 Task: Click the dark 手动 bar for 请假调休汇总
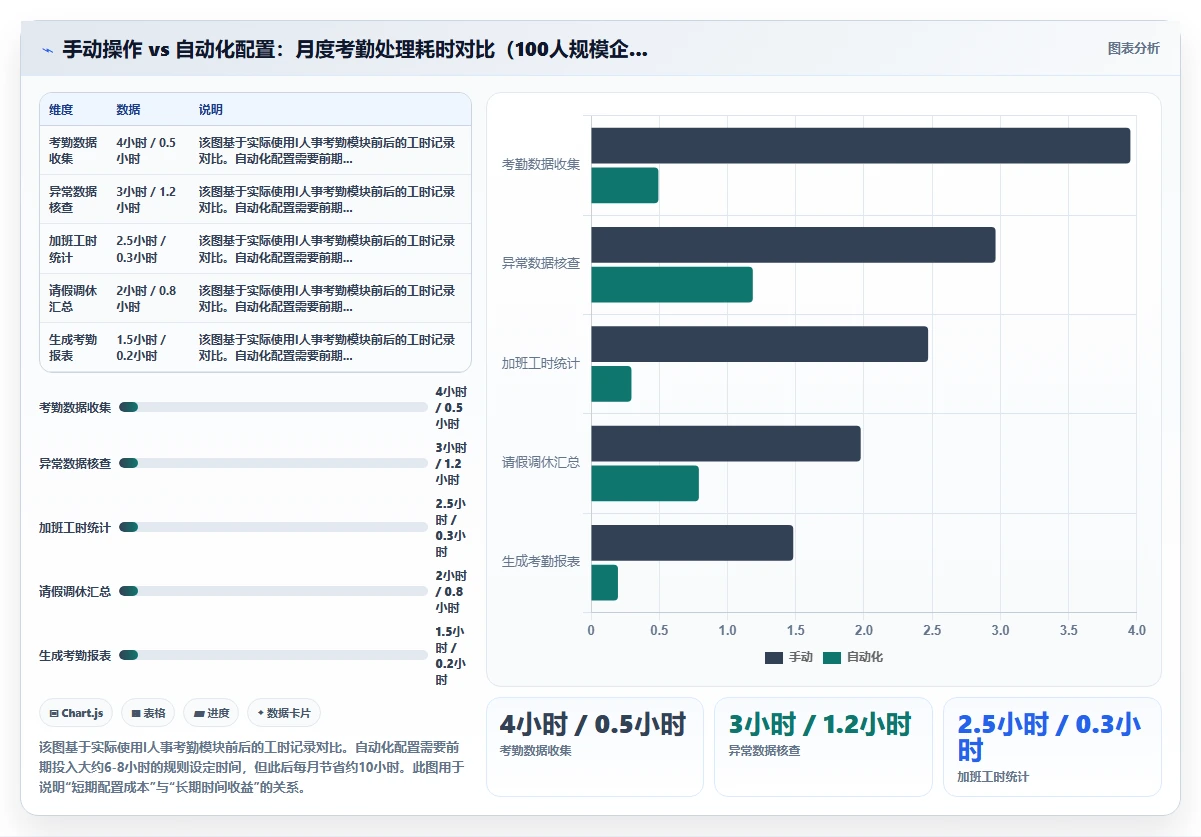tap(725, 443)
